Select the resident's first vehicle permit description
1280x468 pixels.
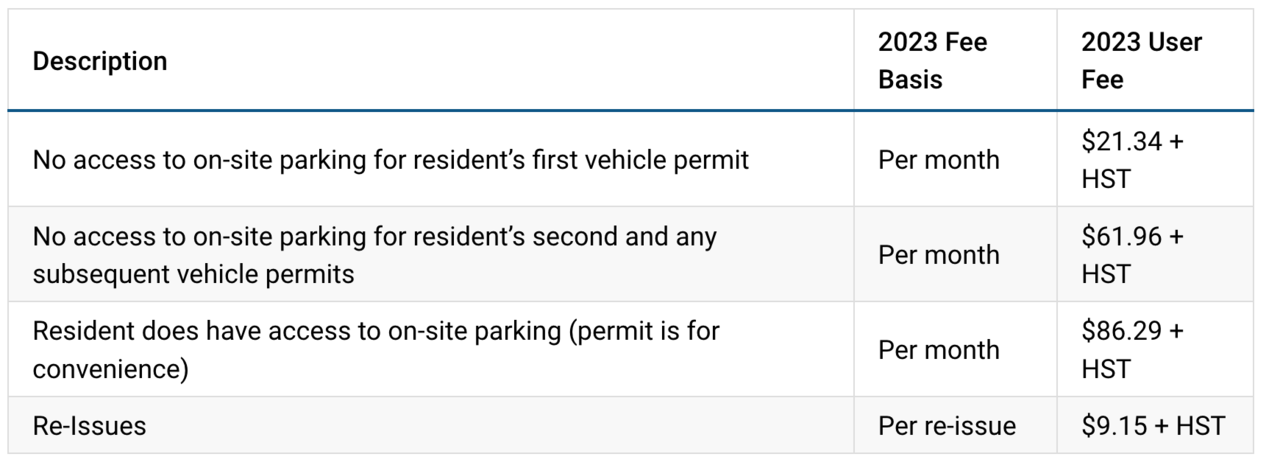391,160
